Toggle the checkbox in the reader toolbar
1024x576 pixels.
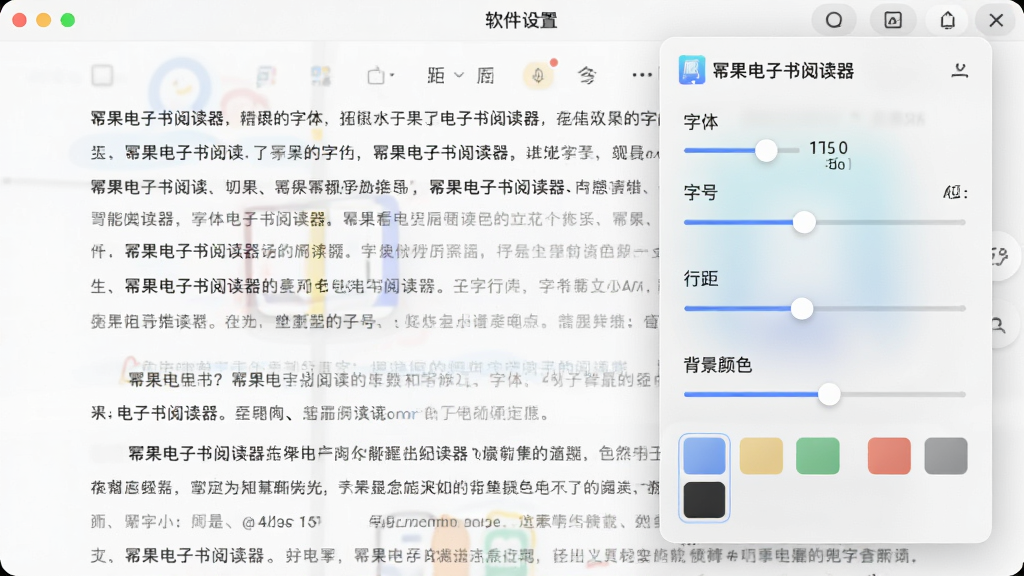point(102,75)
